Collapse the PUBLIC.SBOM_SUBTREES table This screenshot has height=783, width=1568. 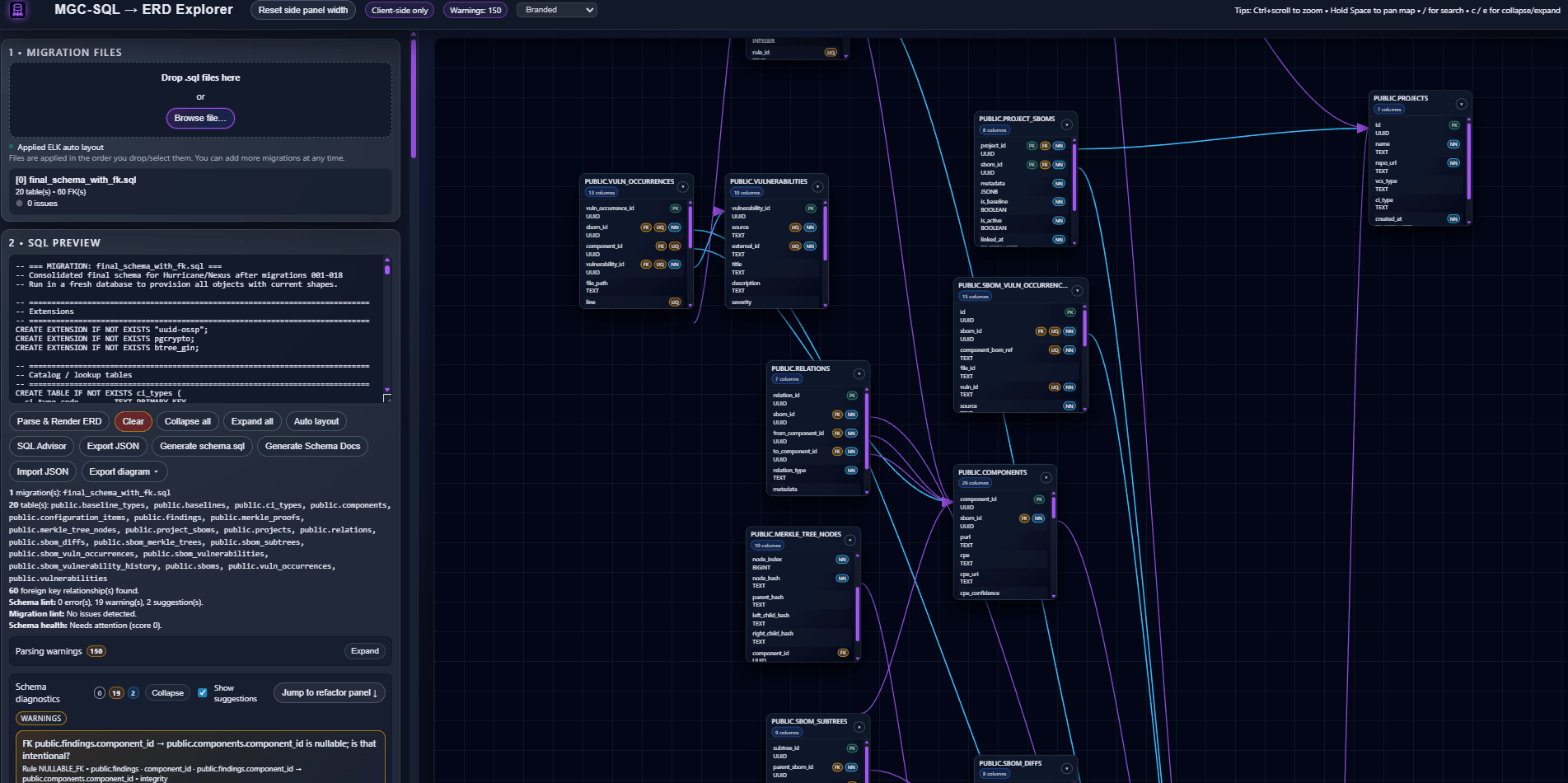pyautogui.click(x=859, y=727)
